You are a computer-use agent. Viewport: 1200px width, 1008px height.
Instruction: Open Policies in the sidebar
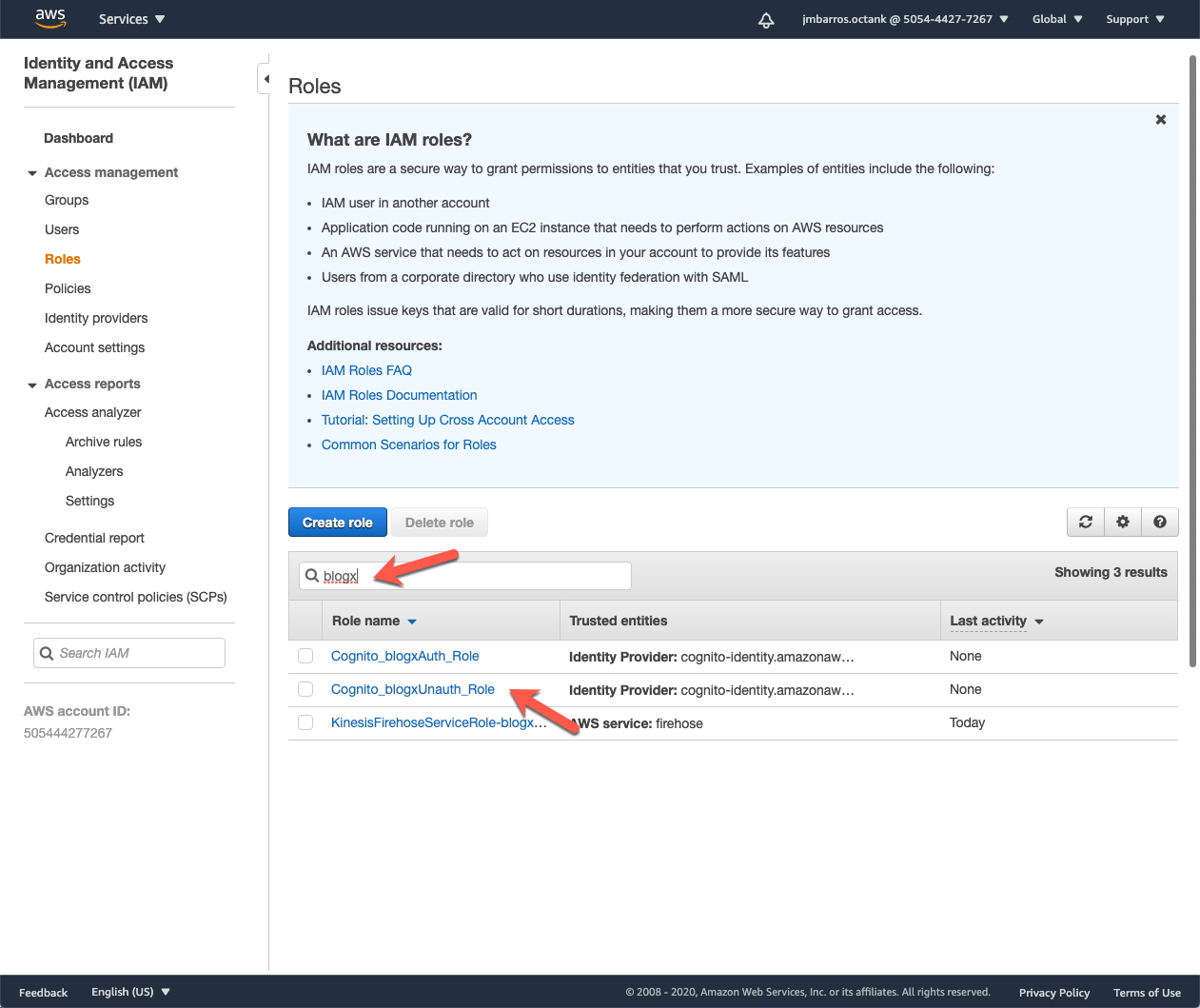[68, 288]
